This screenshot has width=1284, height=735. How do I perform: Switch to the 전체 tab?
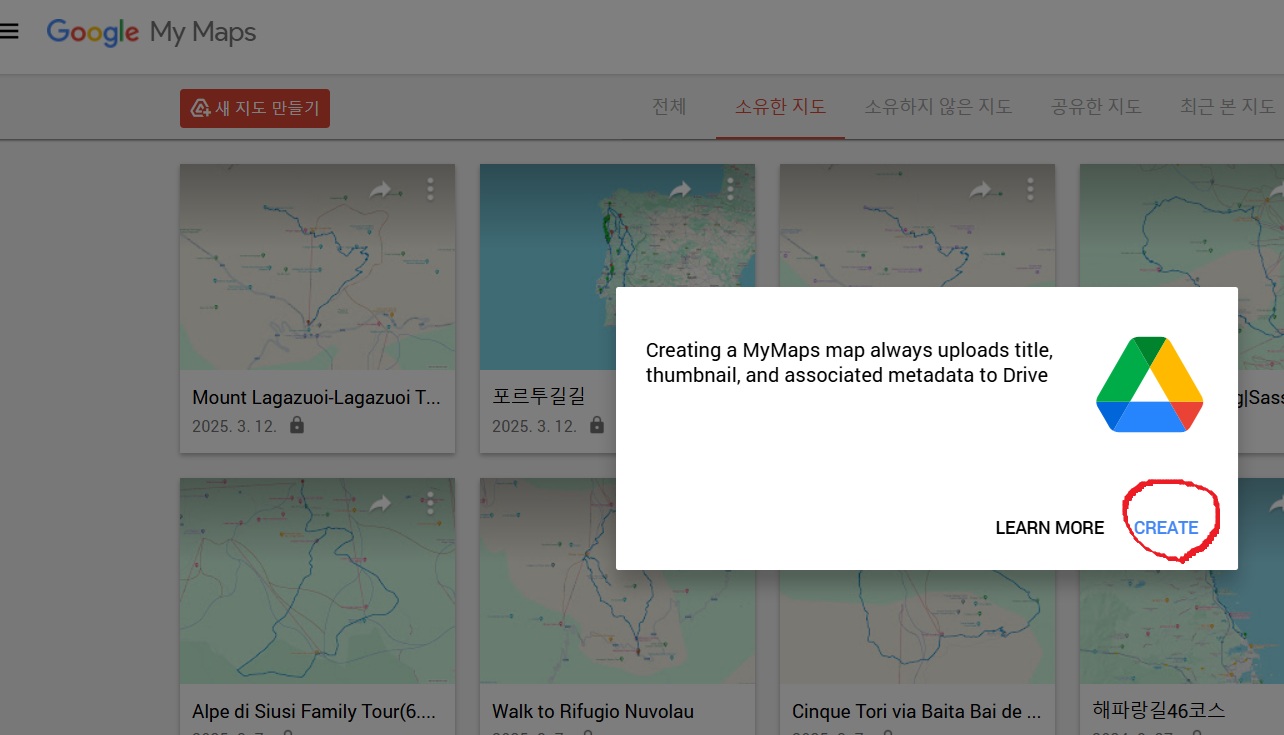coord(669,106)
